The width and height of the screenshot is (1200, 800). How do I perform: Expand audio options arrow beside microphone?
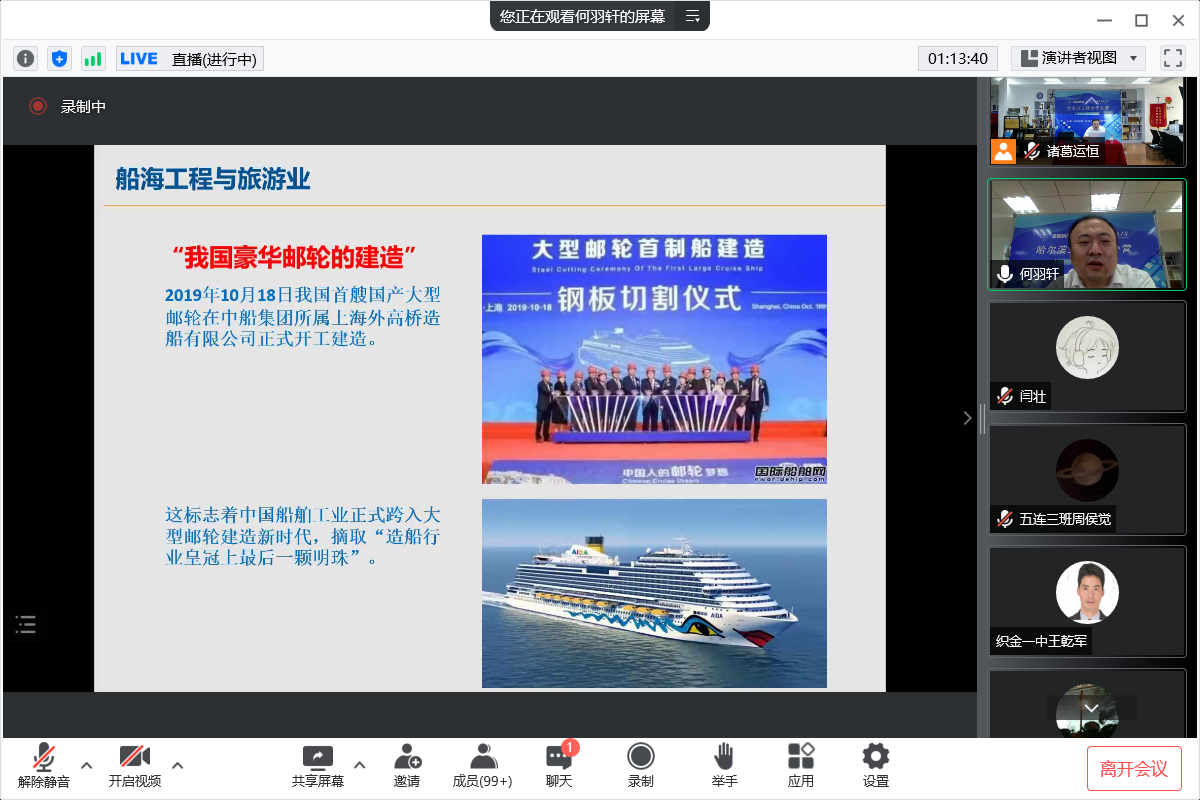click(86, 766)
